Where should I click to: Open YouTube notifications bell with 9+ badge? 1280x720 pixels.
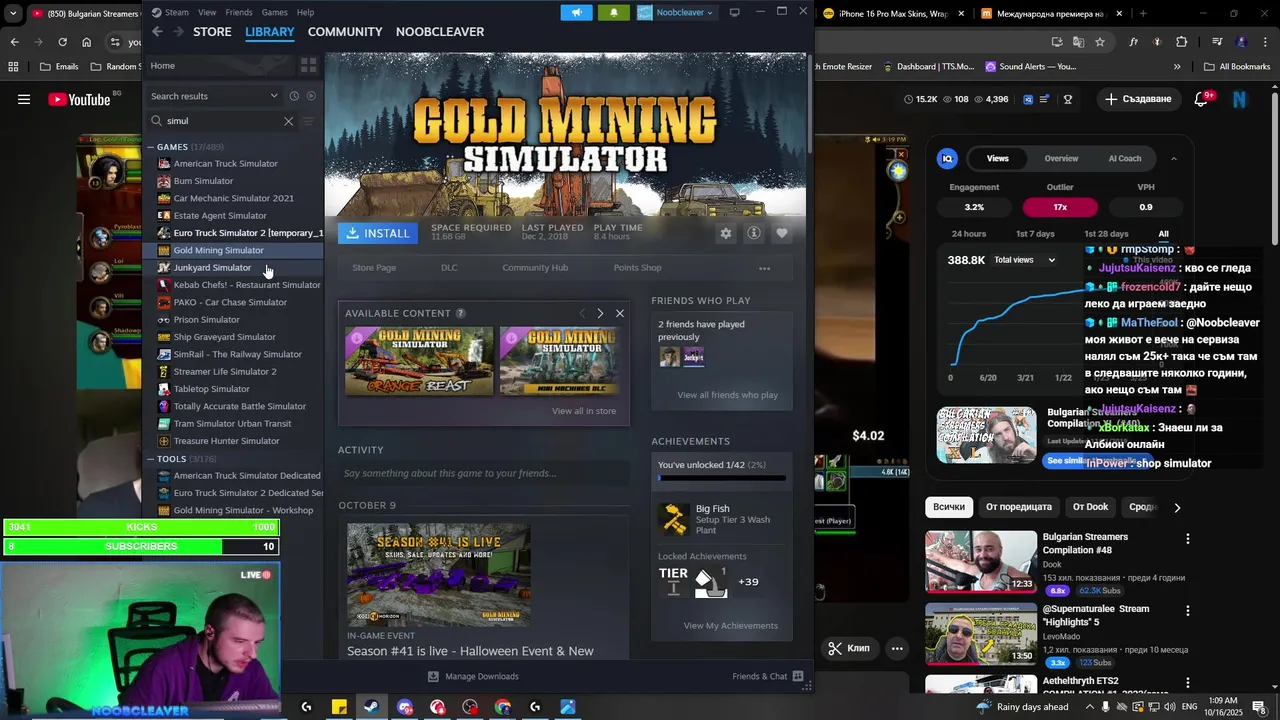[1203, 98]
